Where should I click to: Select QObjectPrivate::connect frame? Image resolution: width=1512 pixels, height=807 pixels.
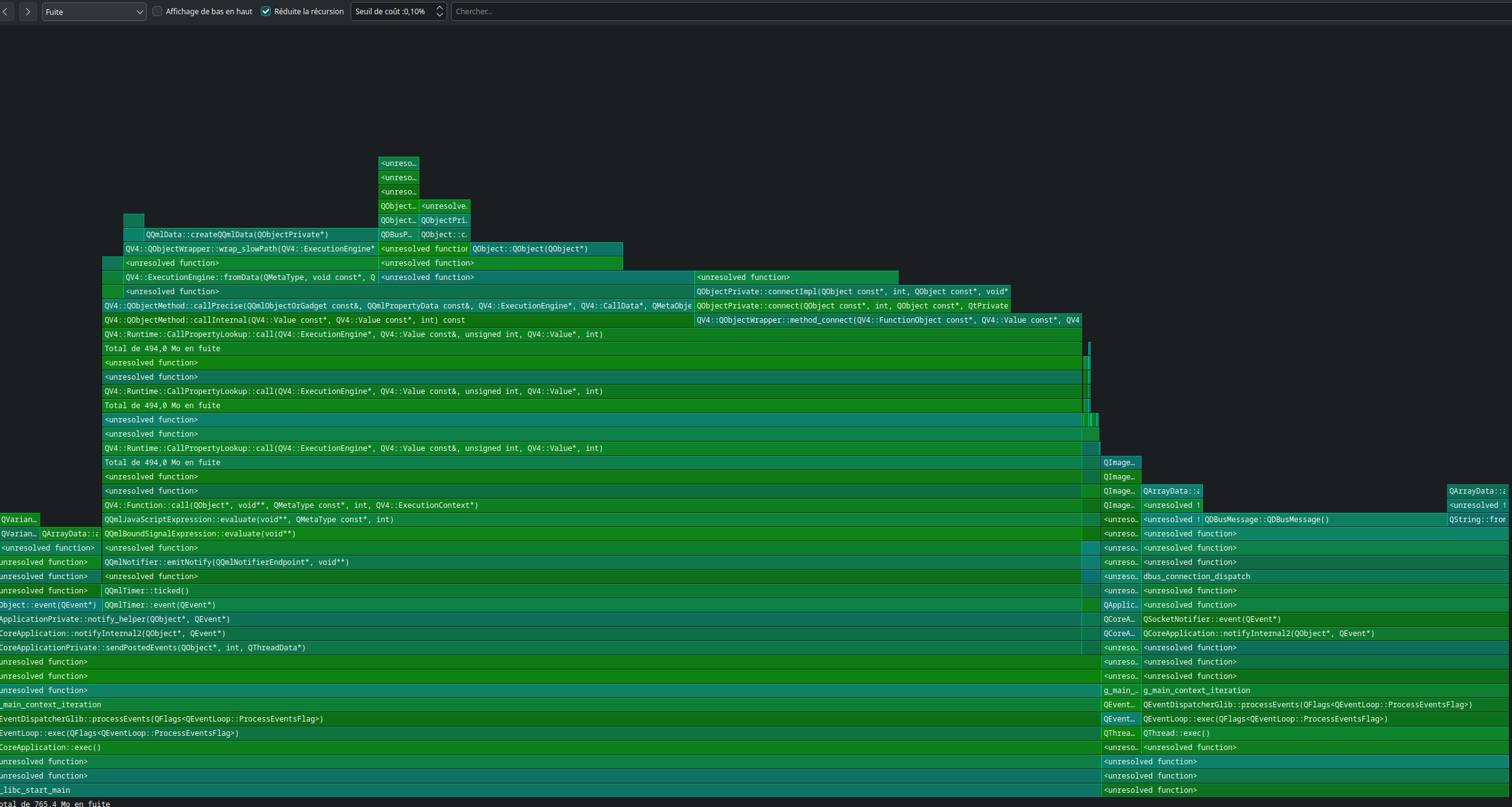click(x=852, y=306)
